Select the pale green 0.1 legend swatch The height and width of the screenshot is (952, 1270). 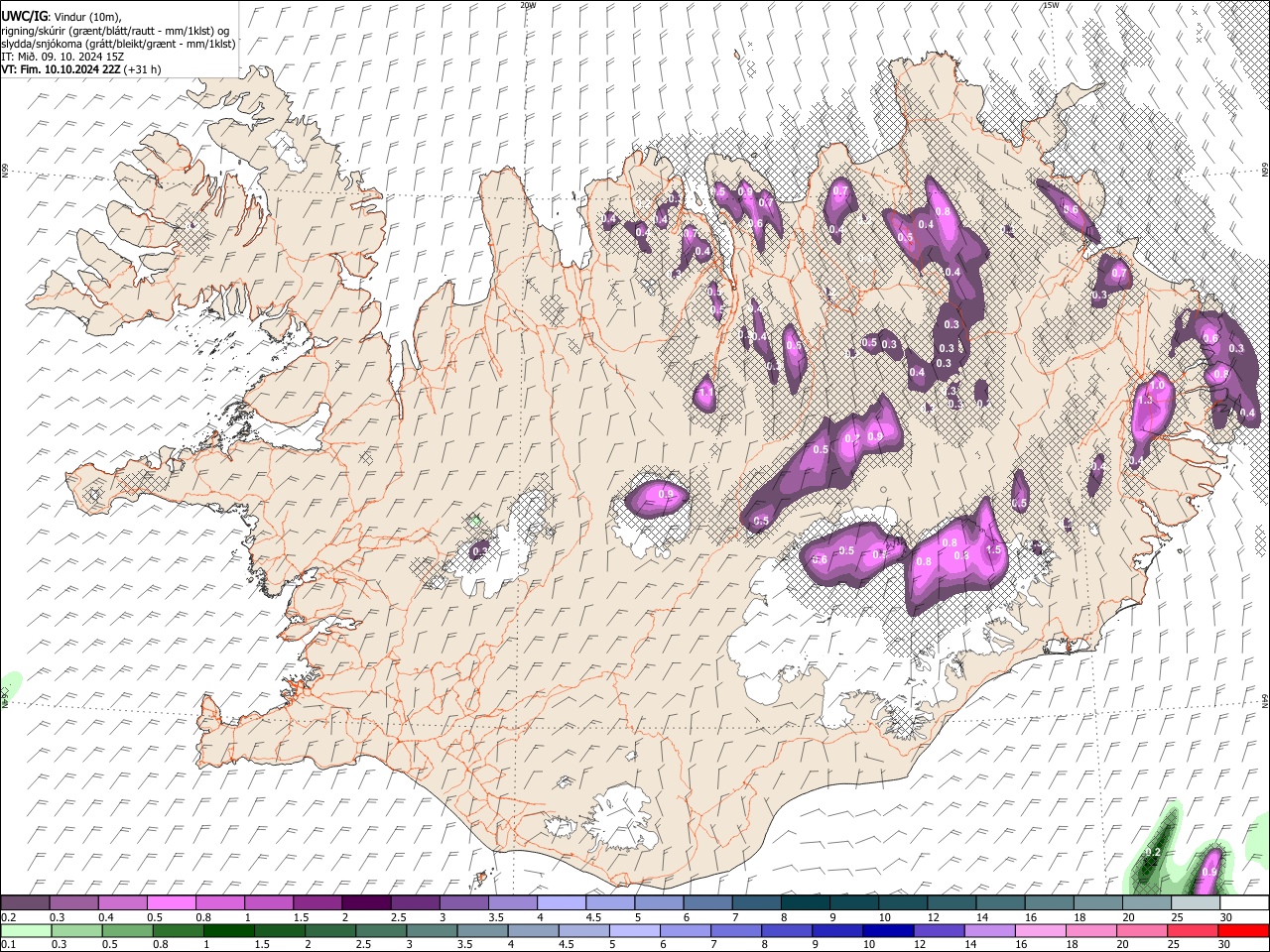pyautogui.click(x=26, y=930)
